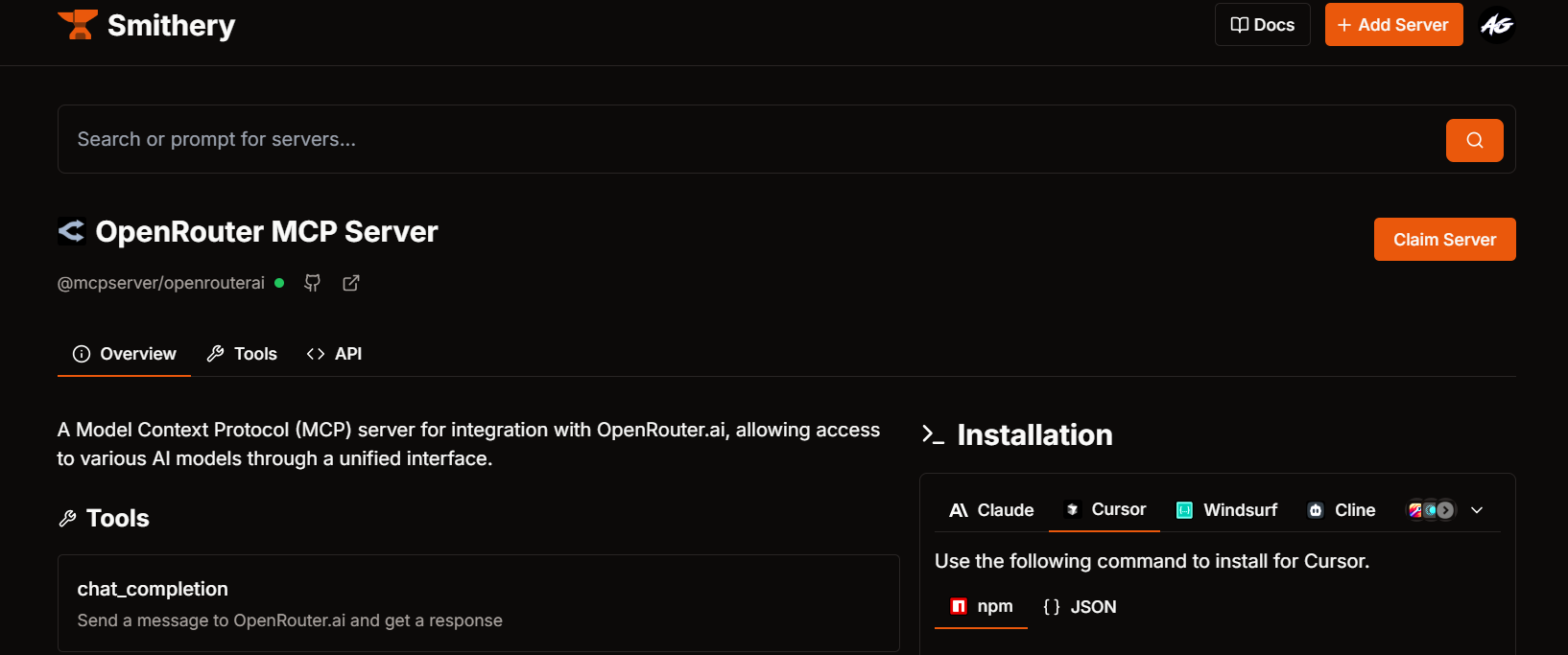Open the chat_completion tool card
The image size is (1568, 655).
pos(479,603)
